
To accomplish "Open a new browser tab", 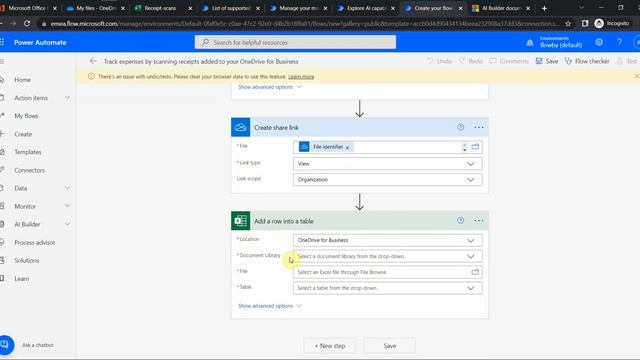I will (x=544, y=8).
